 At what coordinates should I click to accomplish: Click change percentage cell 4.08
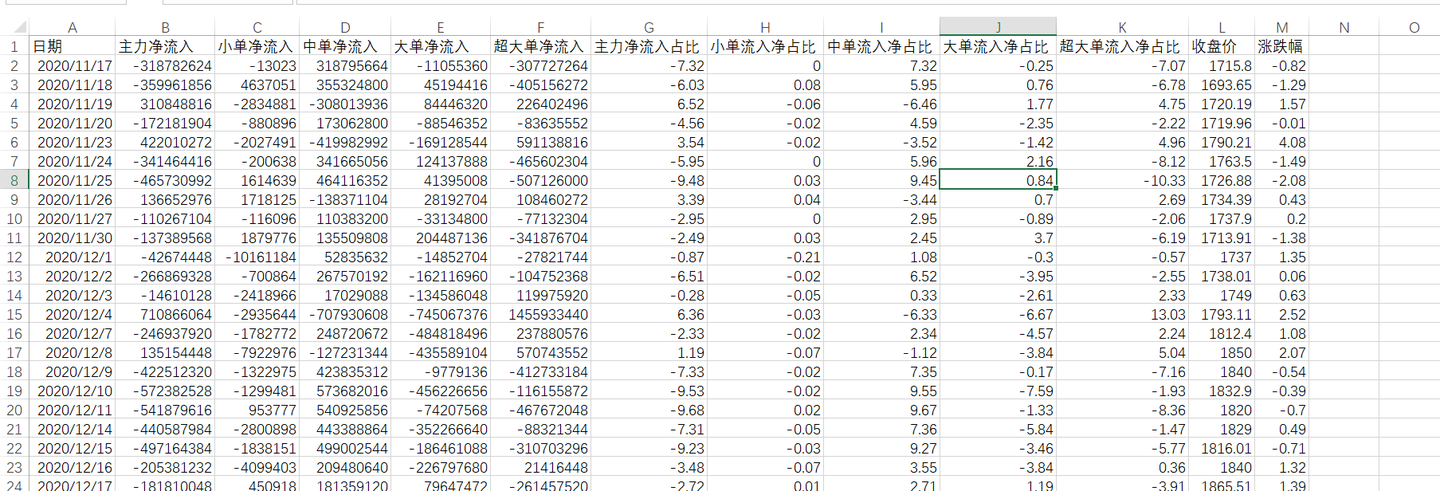pos(1282,142)
